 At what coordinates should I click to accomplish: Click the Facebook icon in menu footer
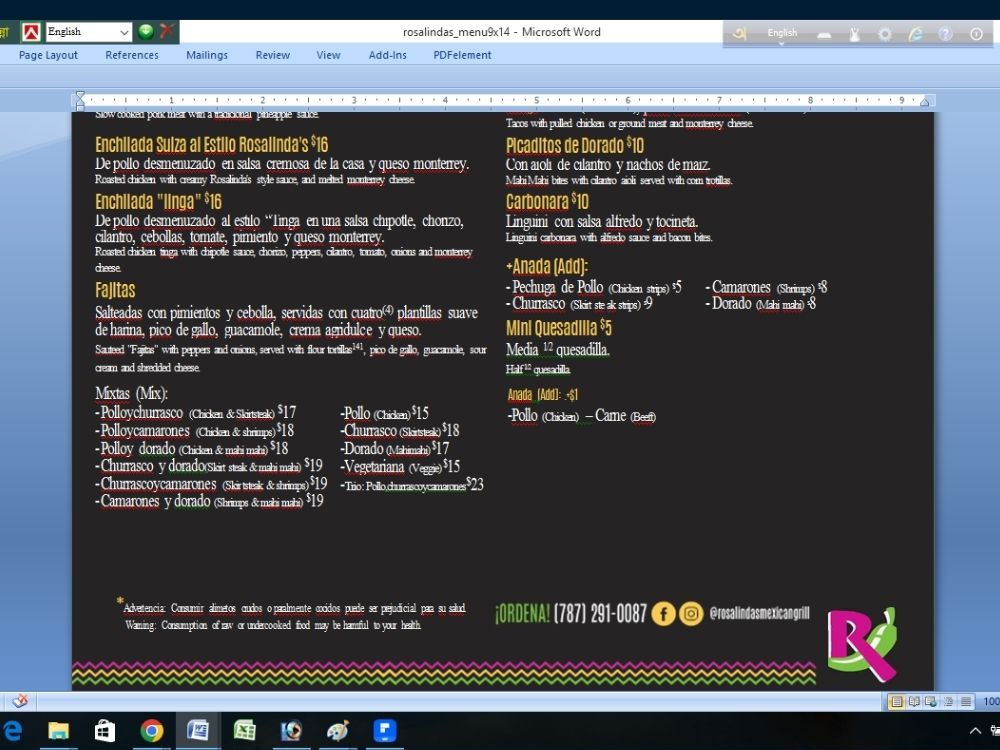click(663, 614)
